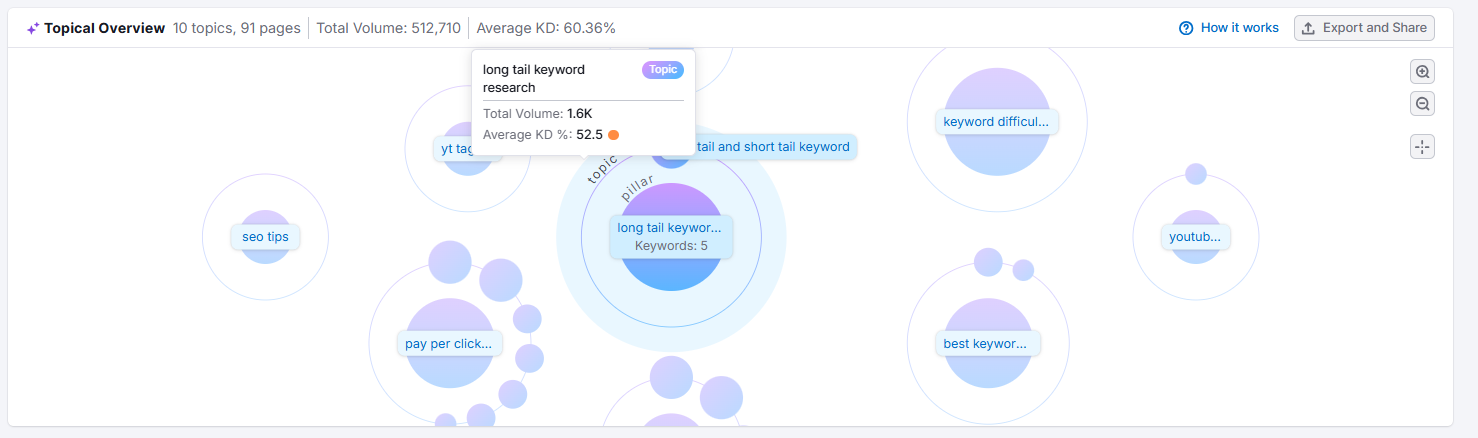
Task: Select the youtub... topic label
Action: (x=1195, y=237)
